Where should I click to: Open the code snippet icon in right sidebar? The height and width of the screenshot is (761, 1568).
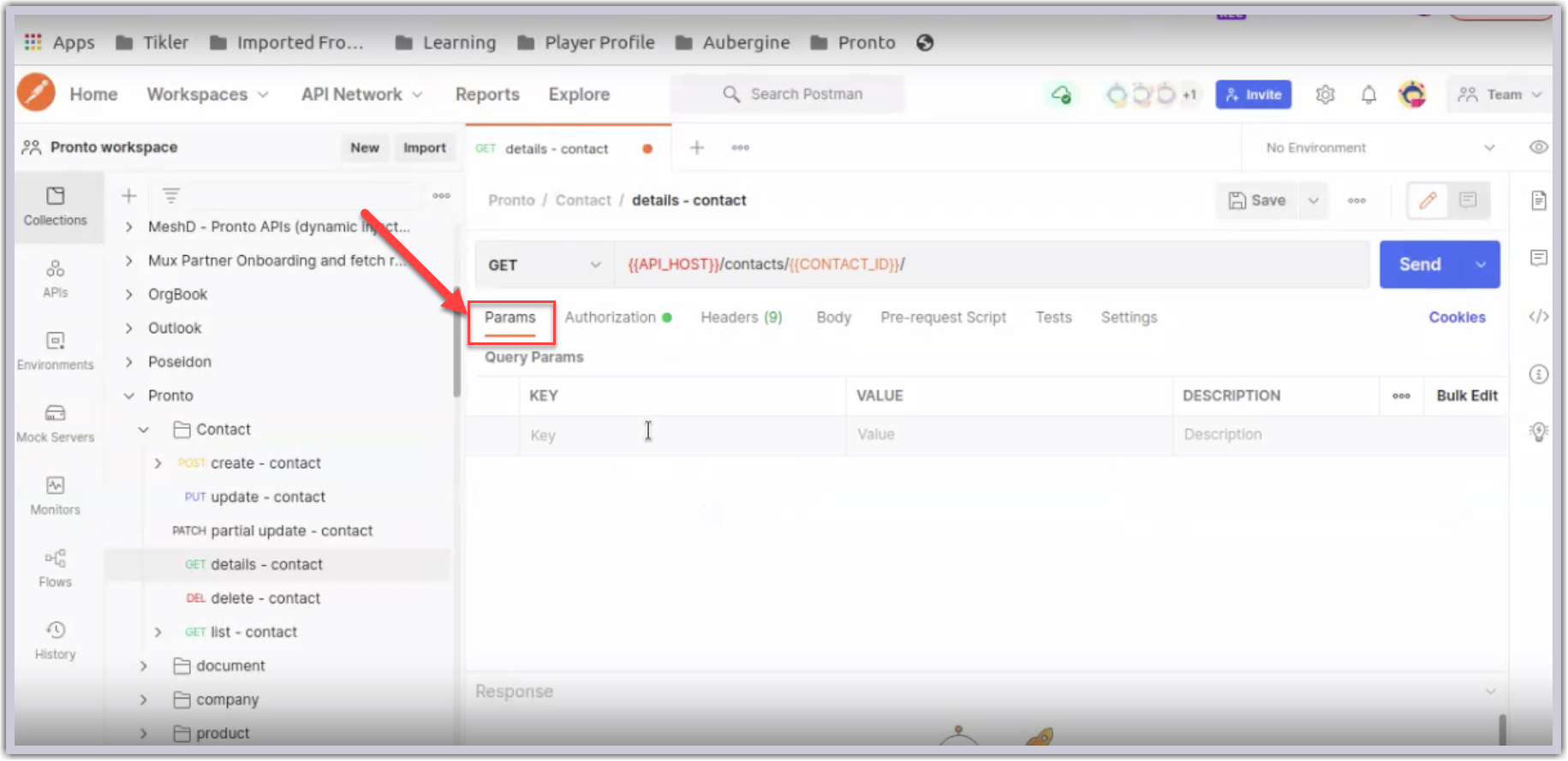point(1538,317)
